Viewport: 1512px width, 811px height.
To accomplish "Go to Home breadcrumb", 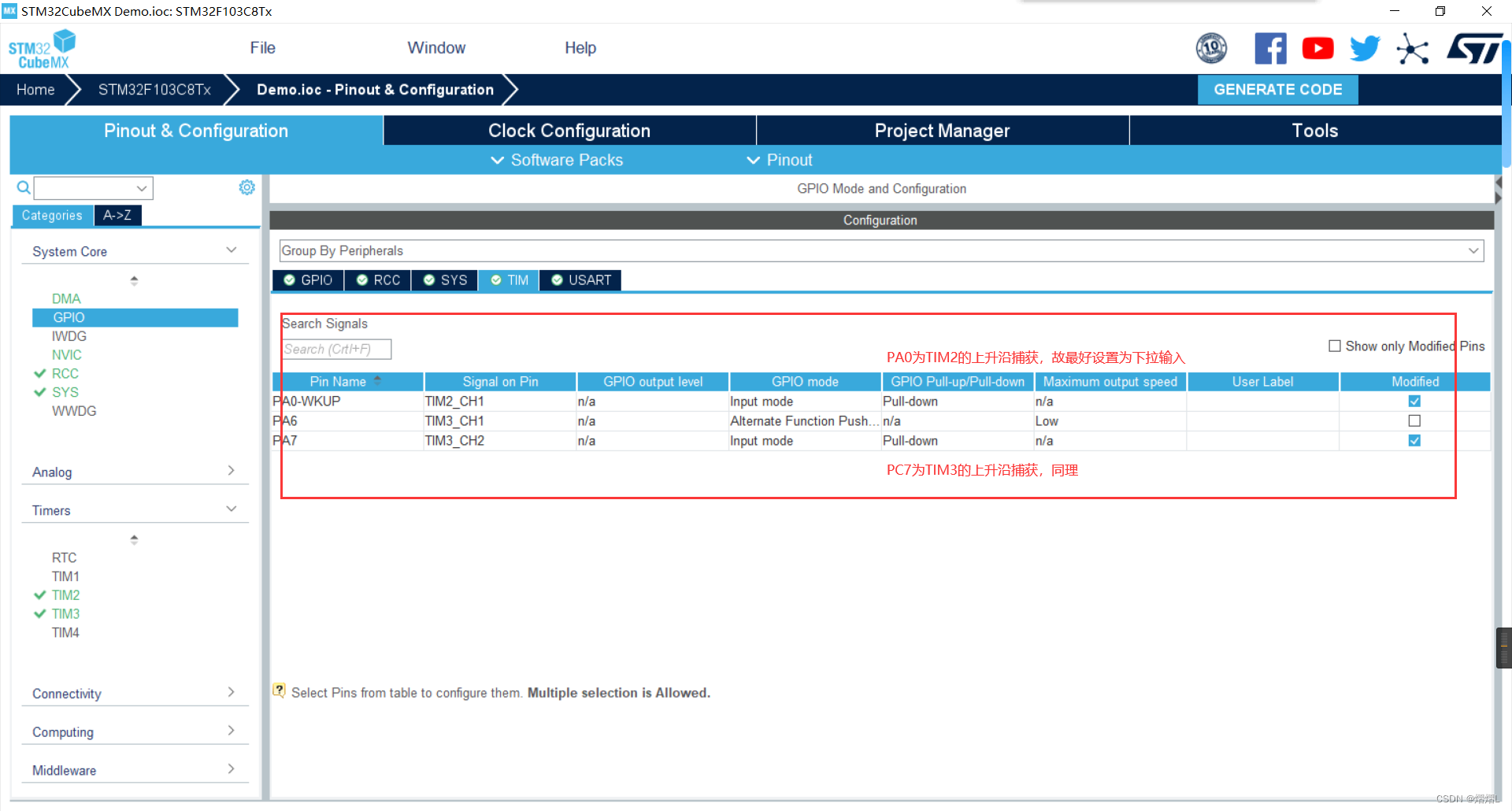I will (x=35, y=90).
